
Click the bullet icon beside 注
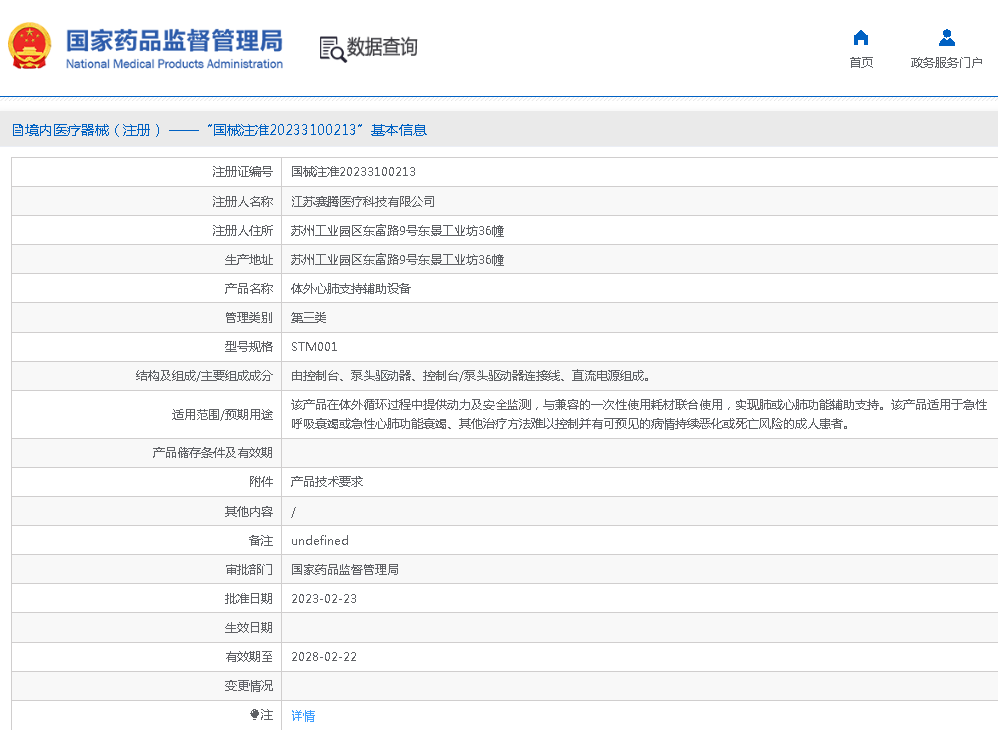(x=254, y=715)
